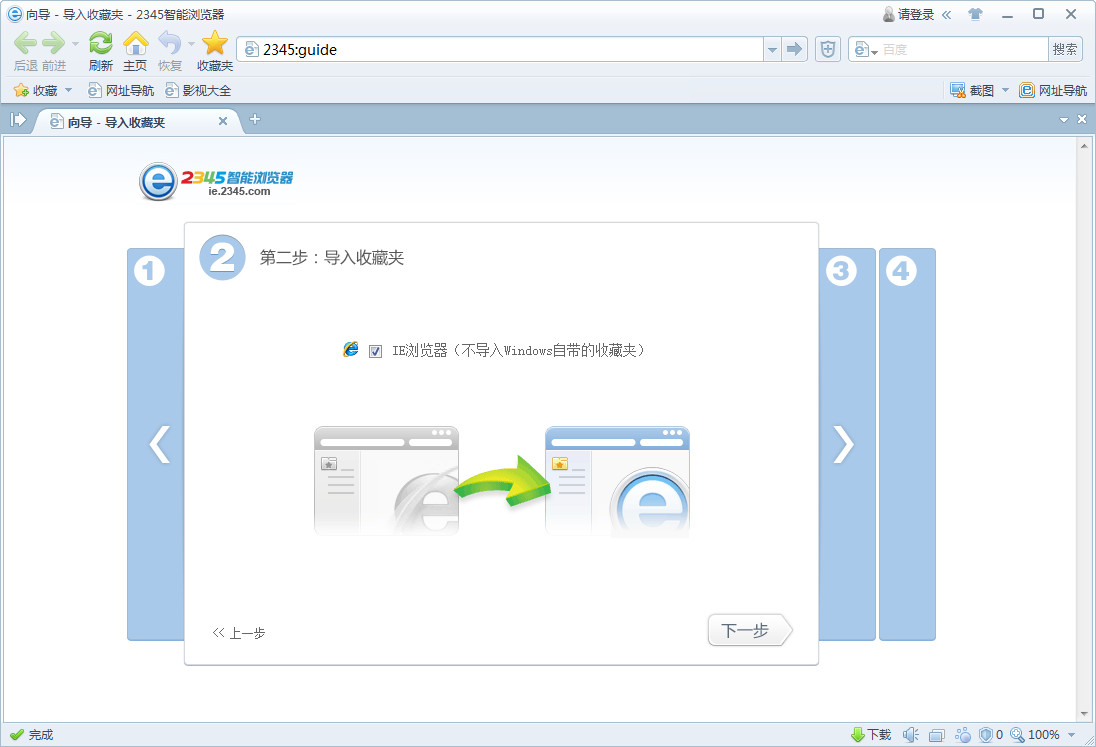Click the 完成 status text
This screenshot has width=1096, height=747.
[x=41, y=734]
